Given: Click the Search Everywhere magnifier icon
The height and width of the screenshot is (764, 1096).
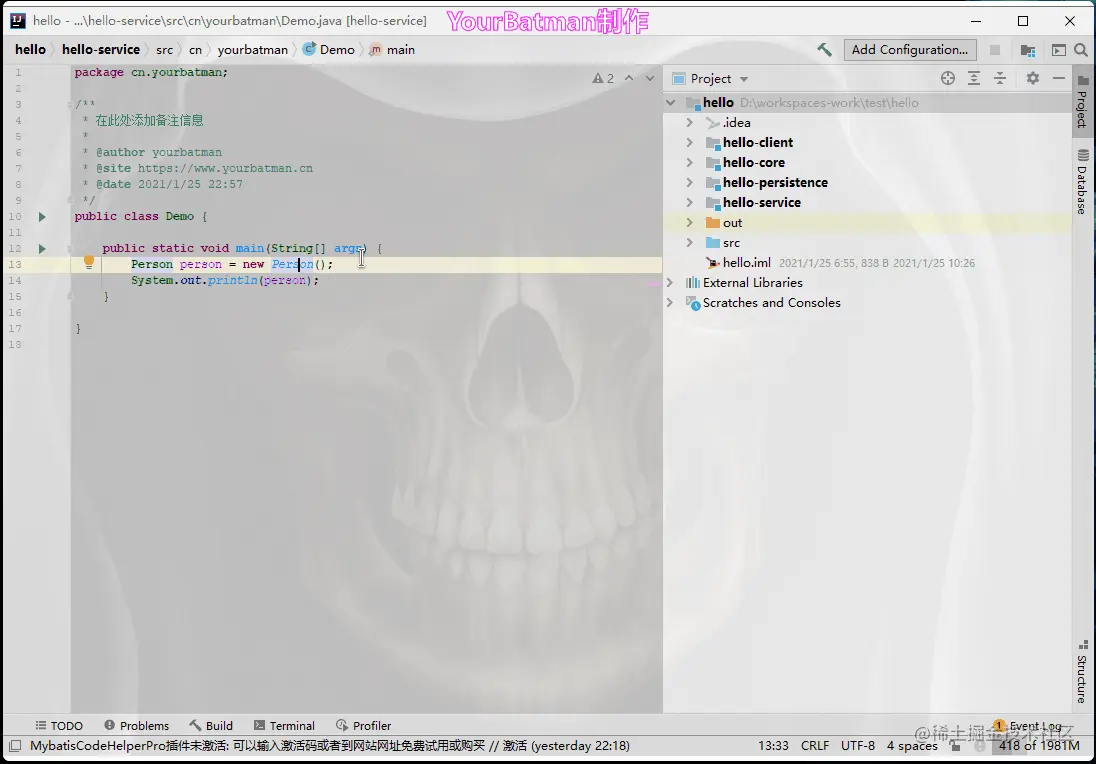Looking at the screenshot, I should pyautogui.click(x=1081, y=50).
